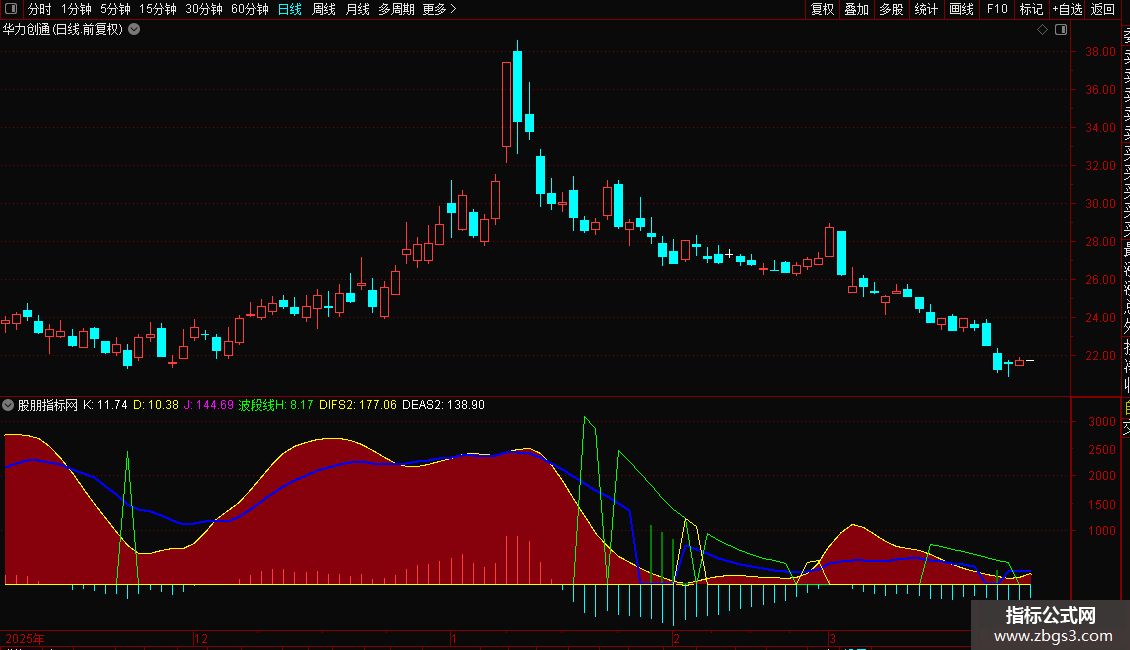Select the 5分钟 period

[115, 9]
